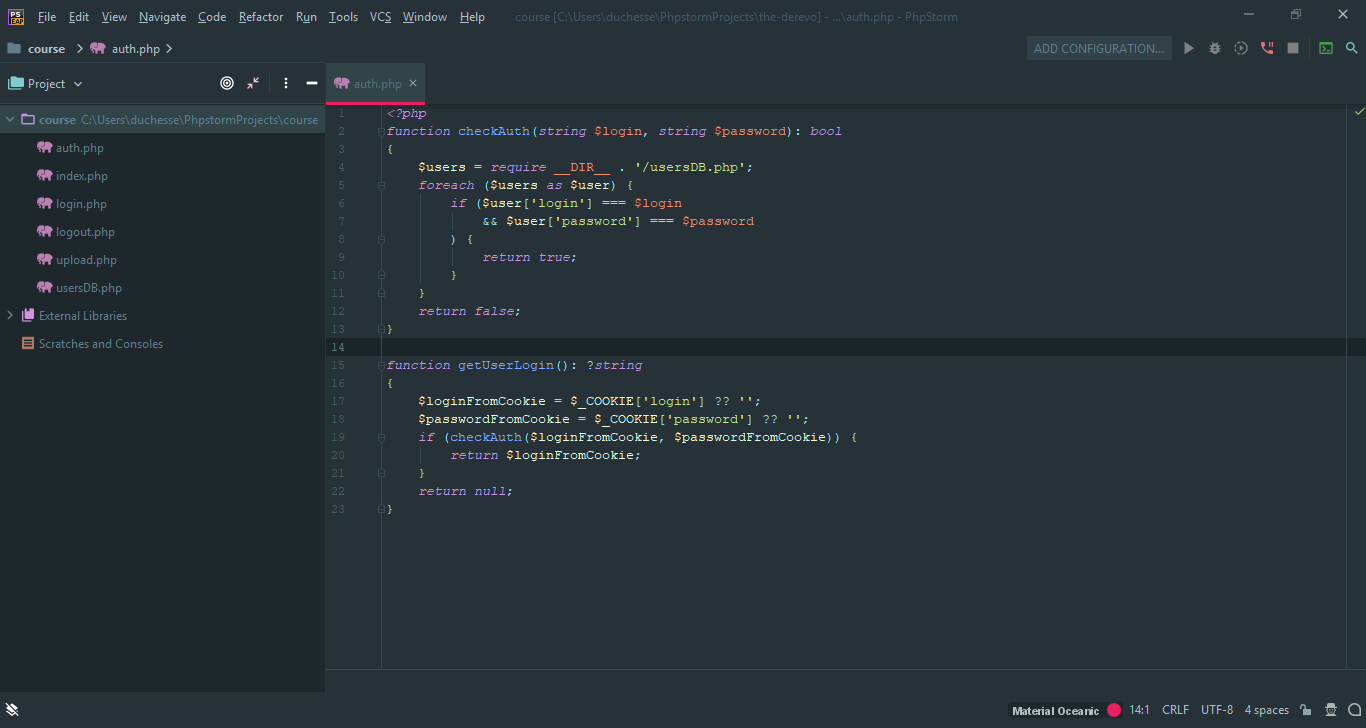
Task: Open the File menu
Action: point(47,17)
